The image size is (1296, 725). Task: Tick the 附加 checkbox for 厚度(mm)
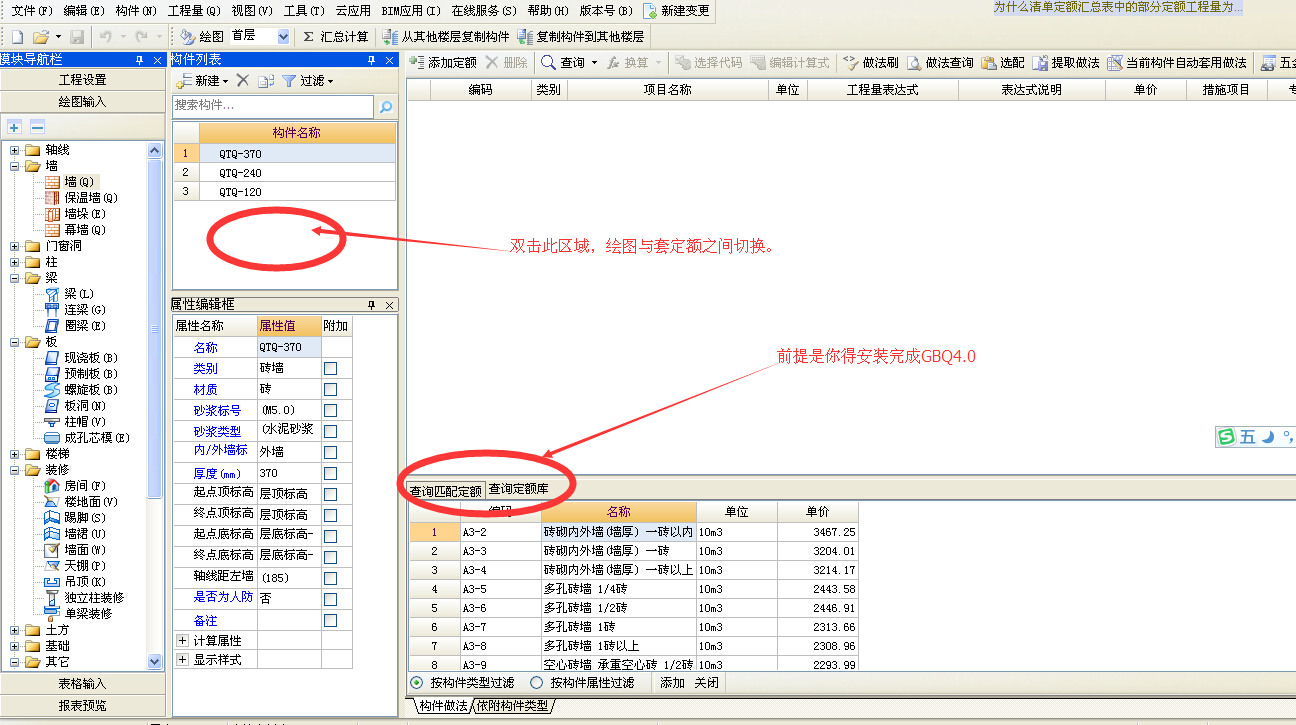click(x=331, y=473)
